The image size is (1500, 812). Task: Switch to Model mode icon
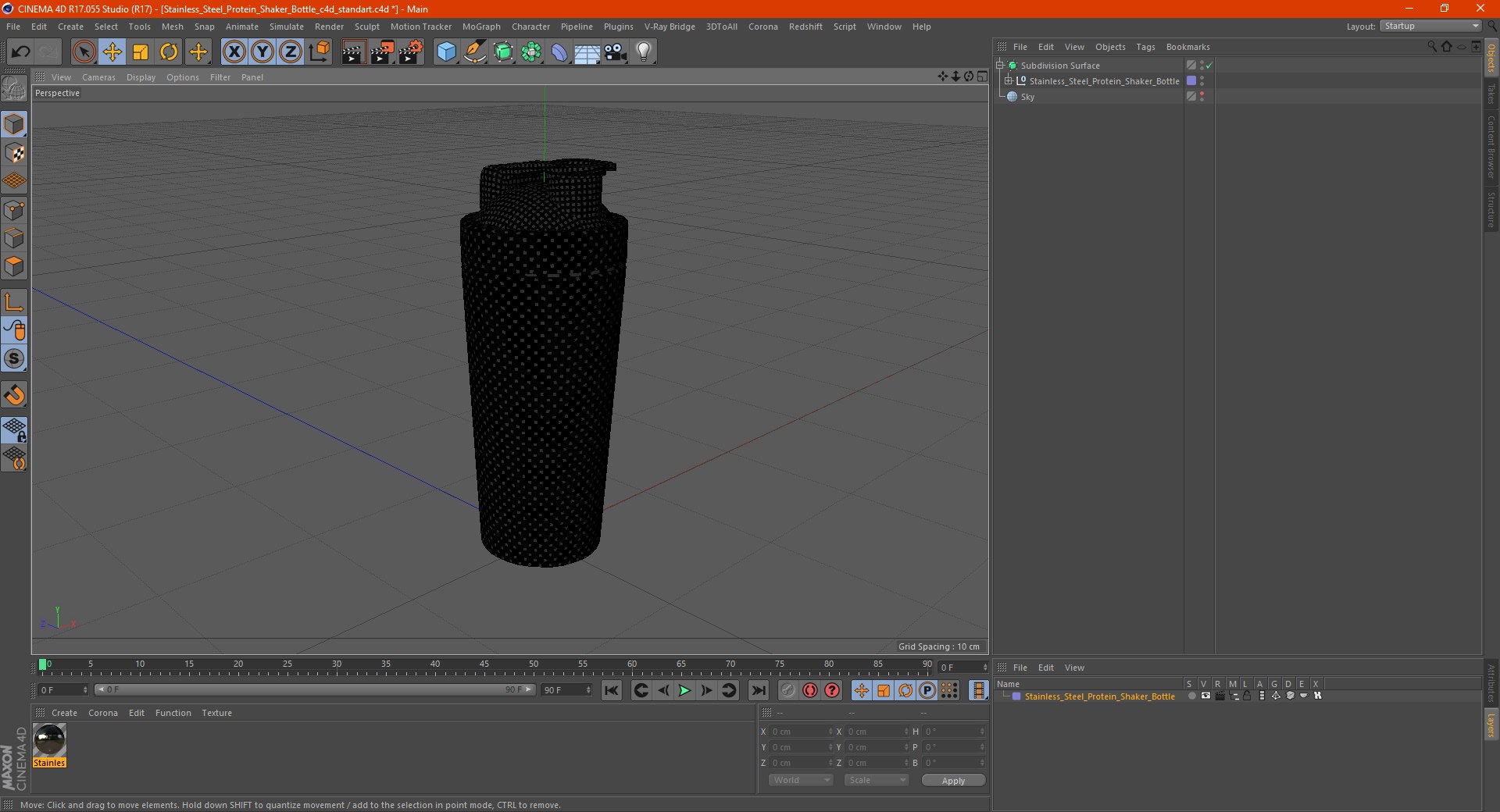pyautogui.click(x=14, y=124)
